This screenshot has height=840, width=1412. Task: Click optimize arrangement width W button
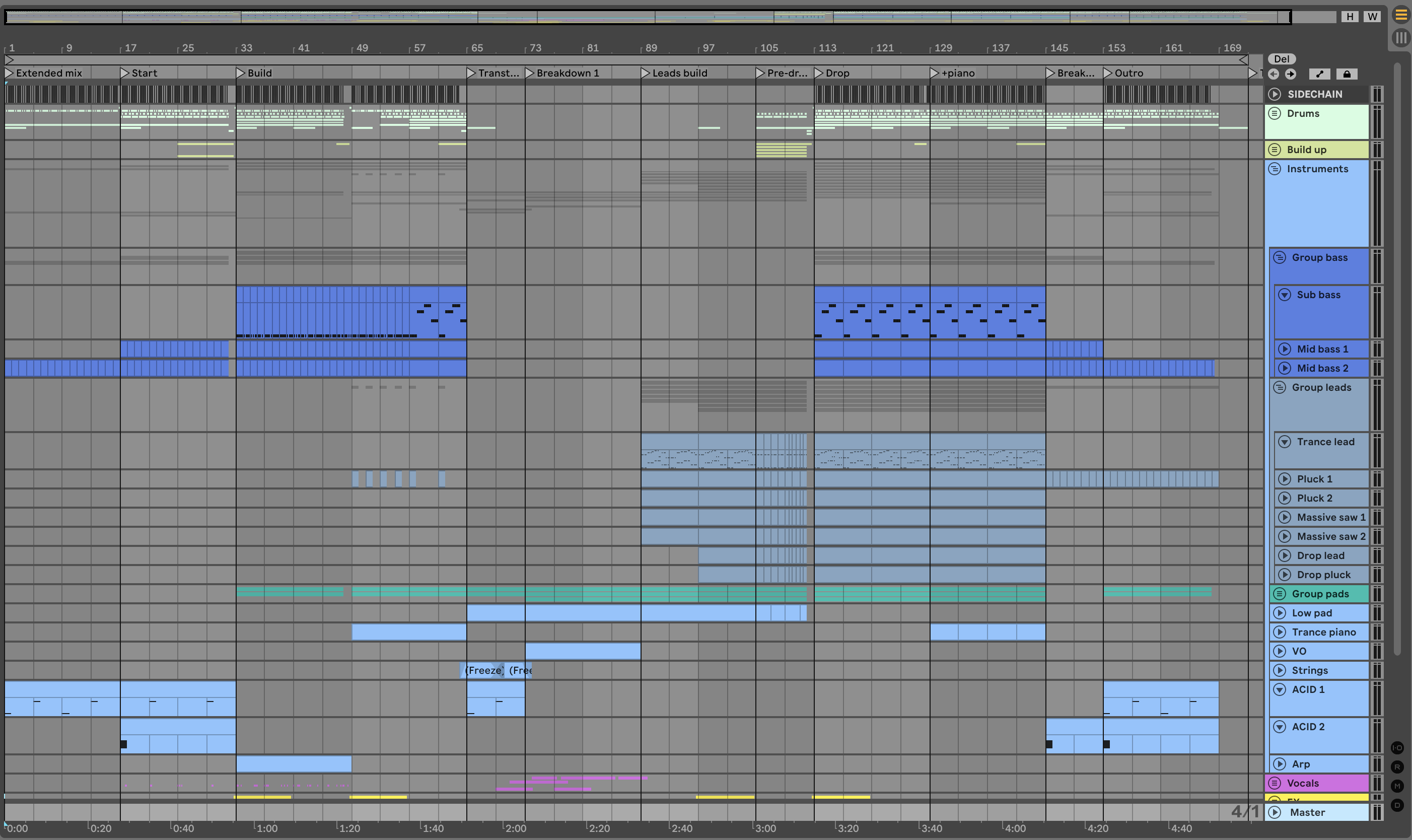click(1372, 17)
